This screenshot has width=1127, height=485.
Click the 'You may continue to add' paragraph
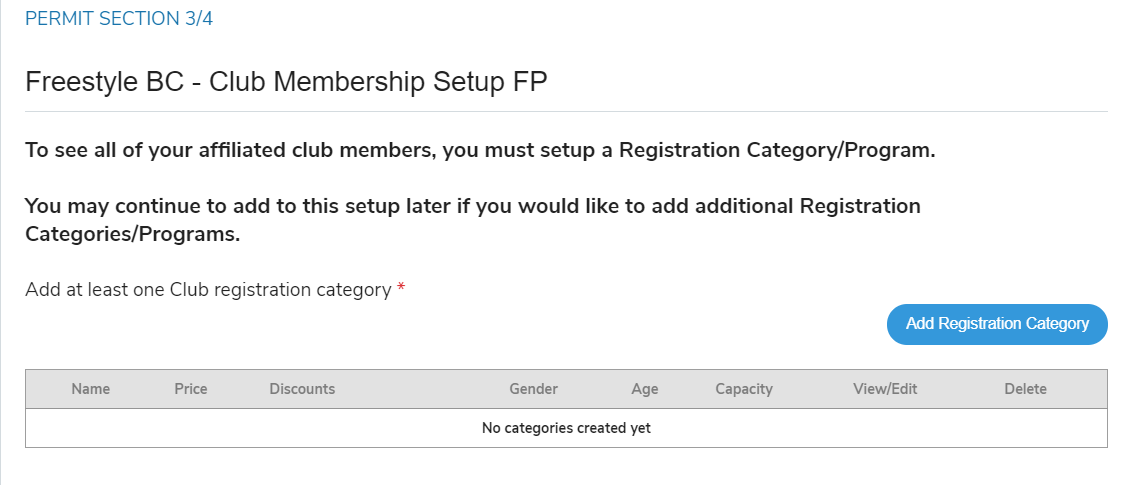pos(472,206)
